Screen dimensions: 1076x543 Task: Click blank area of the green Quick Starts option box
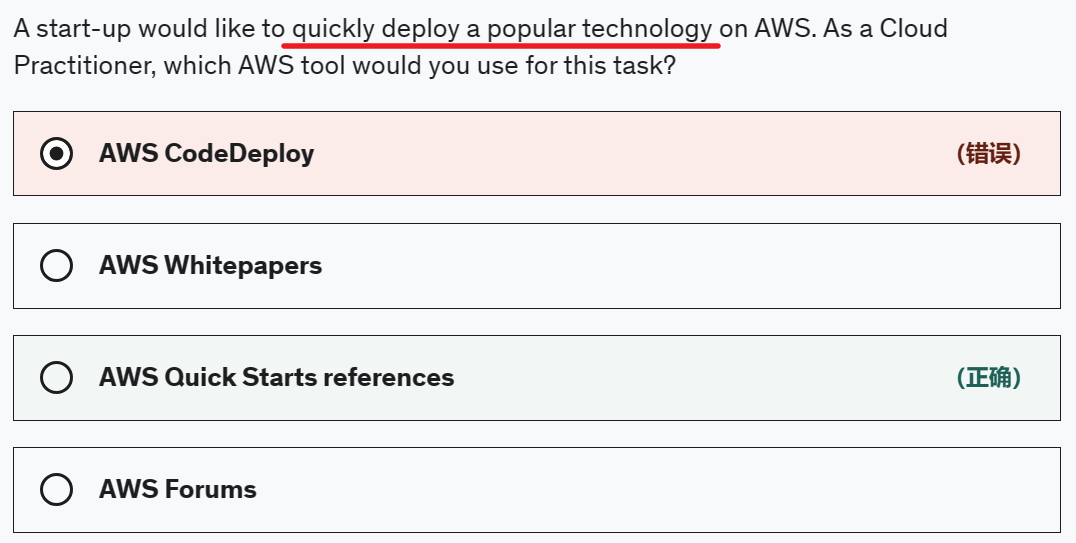(x=700, y=377)
